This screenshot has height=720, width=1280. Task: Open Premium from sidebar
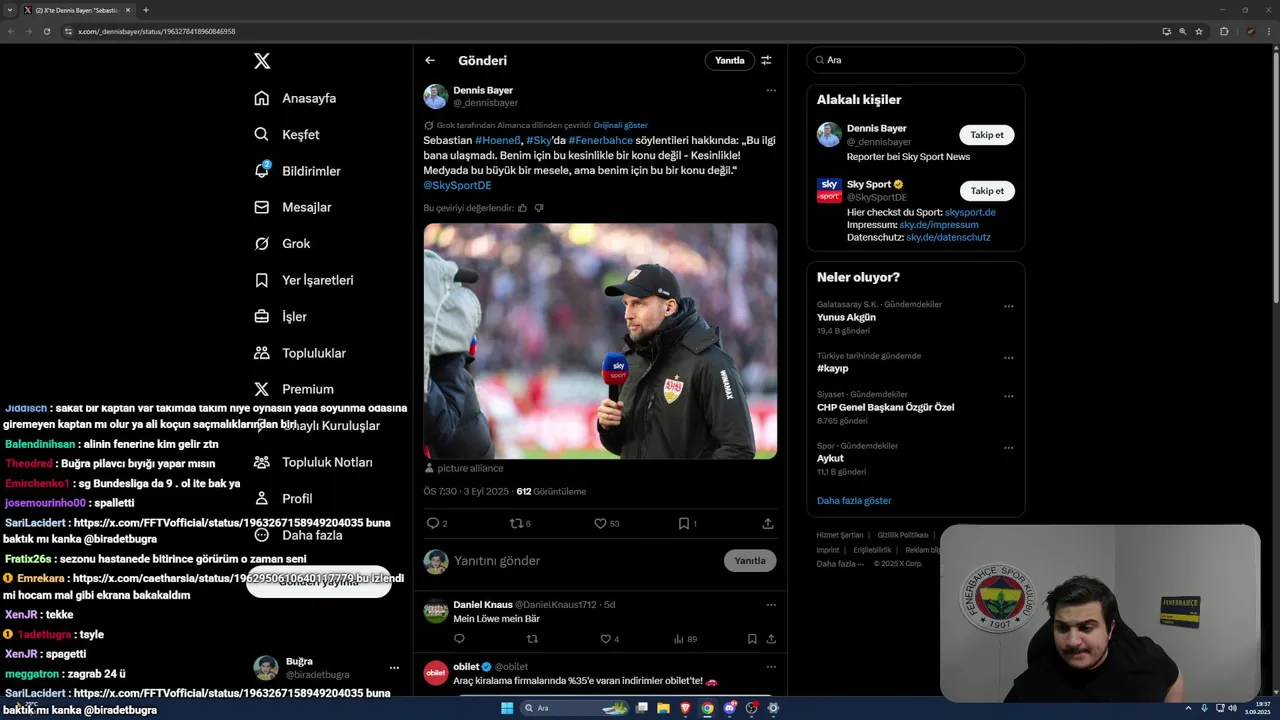295,389
